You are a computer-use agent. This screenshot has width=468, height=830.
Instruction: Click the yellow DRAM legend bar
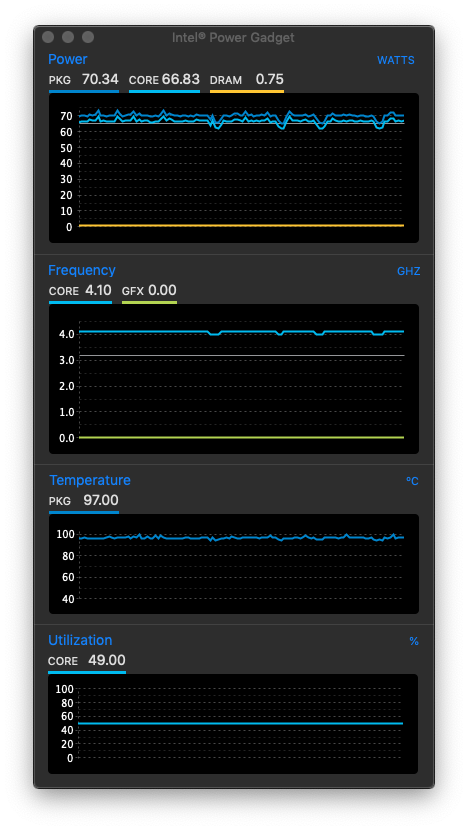pos(247,92)
